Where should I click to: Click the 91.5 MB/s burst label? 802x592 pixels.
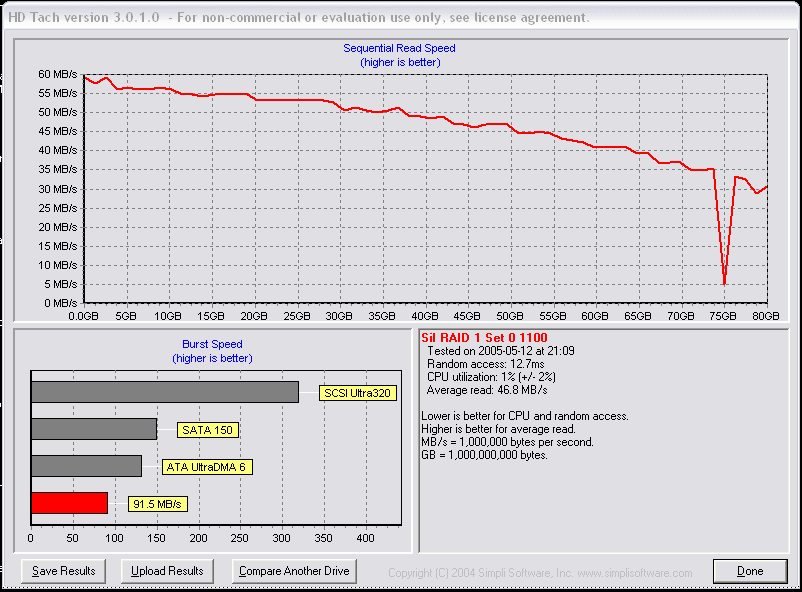(157, 504)
